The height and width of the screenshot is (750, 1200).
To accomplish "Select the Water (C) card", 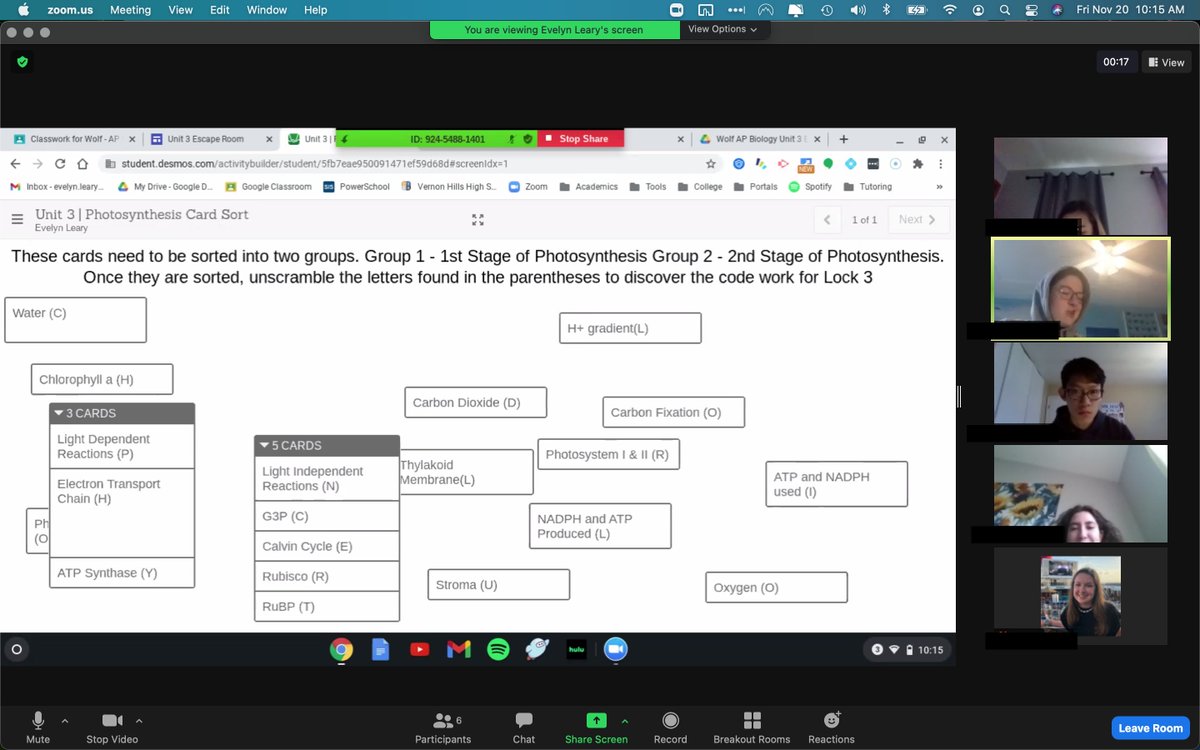I will coord(75,320).
